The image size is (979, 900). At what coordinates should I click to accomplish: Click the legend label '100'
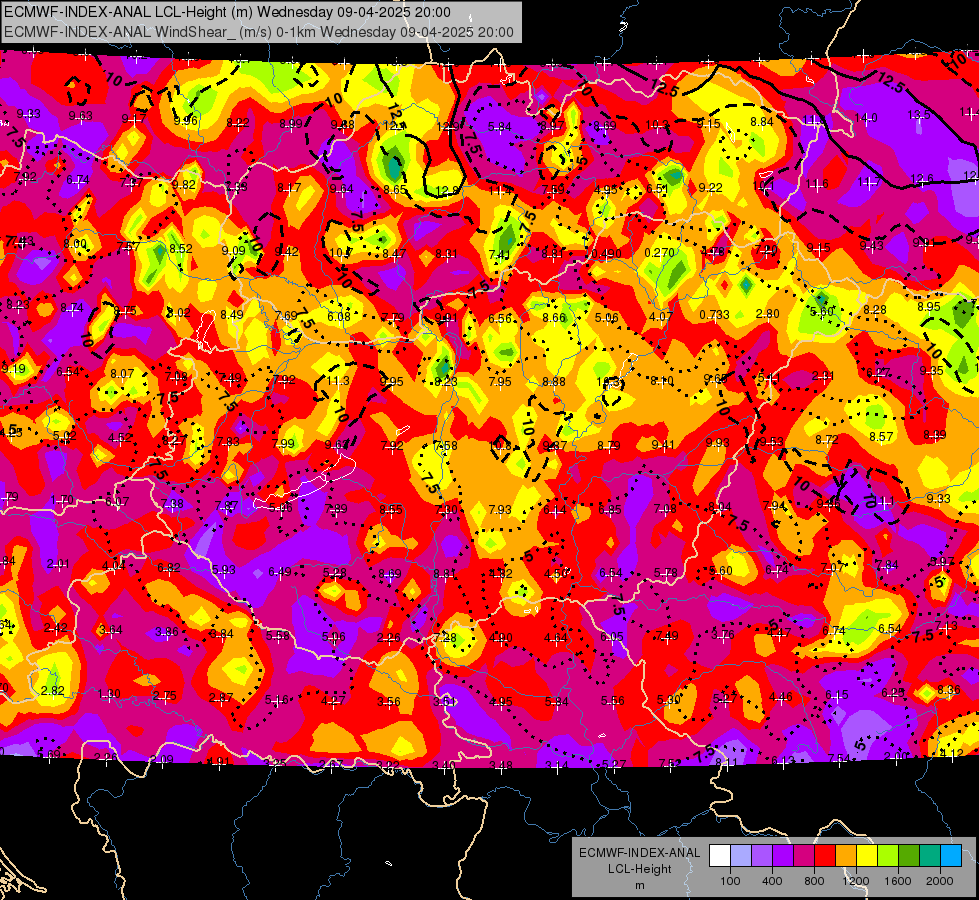coord(730,881)
